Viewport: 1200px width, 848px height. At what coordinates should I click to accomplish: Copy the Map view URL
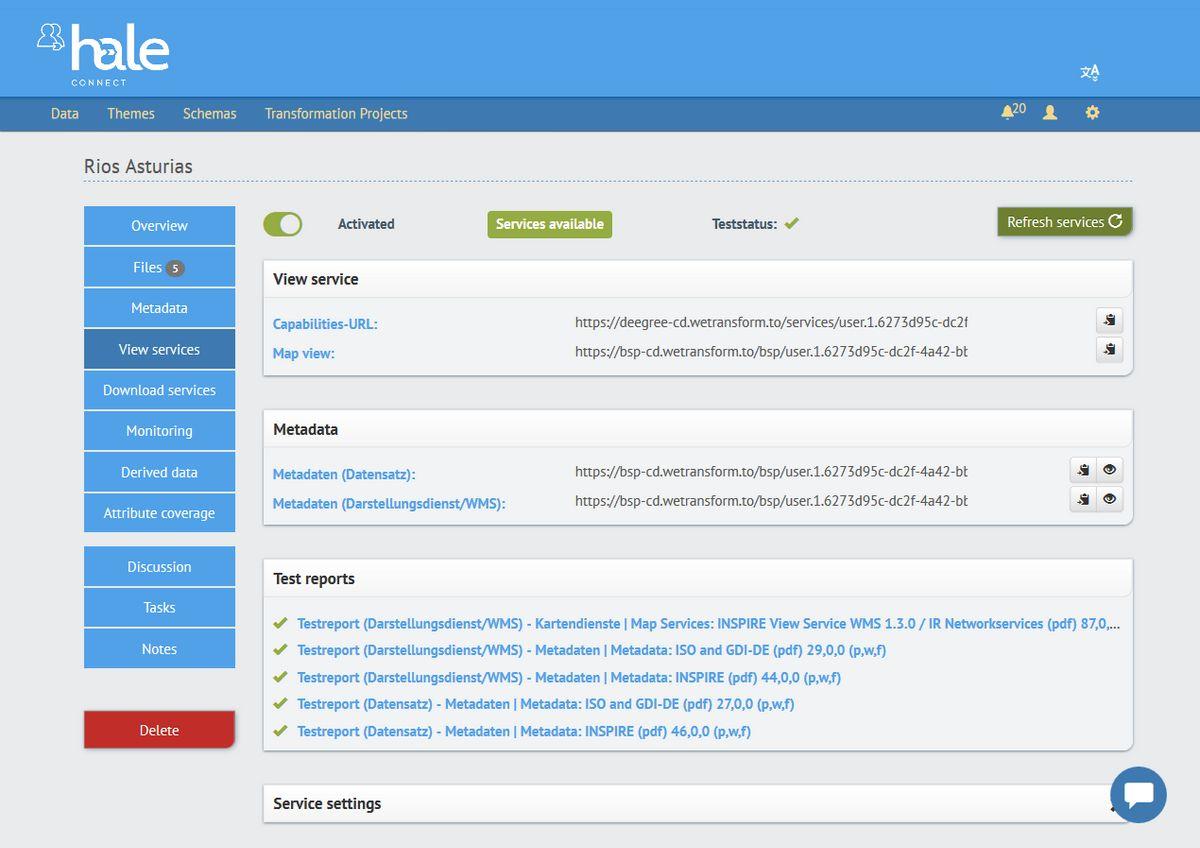(x=1109, y=350)
